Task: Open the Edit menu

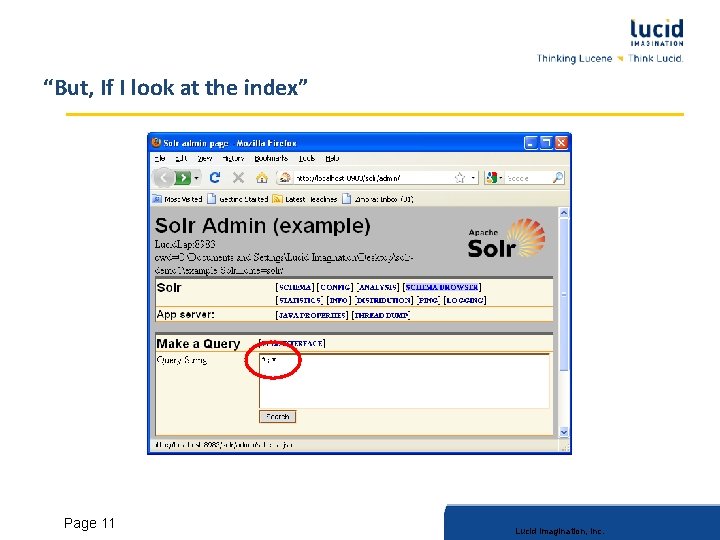Action: [181, 158]
